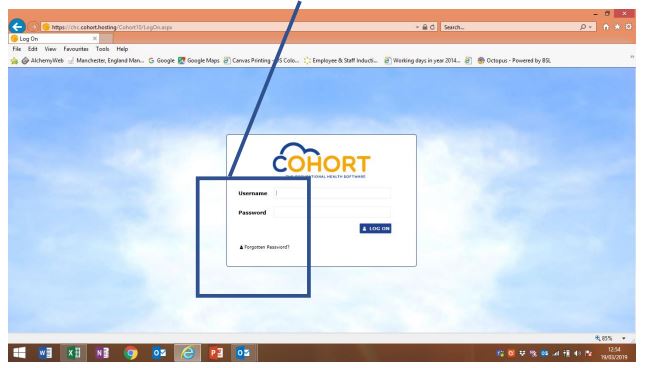Refresh the page using the address bar reload icon
This screenshot has width=645, height=368.
432,27
